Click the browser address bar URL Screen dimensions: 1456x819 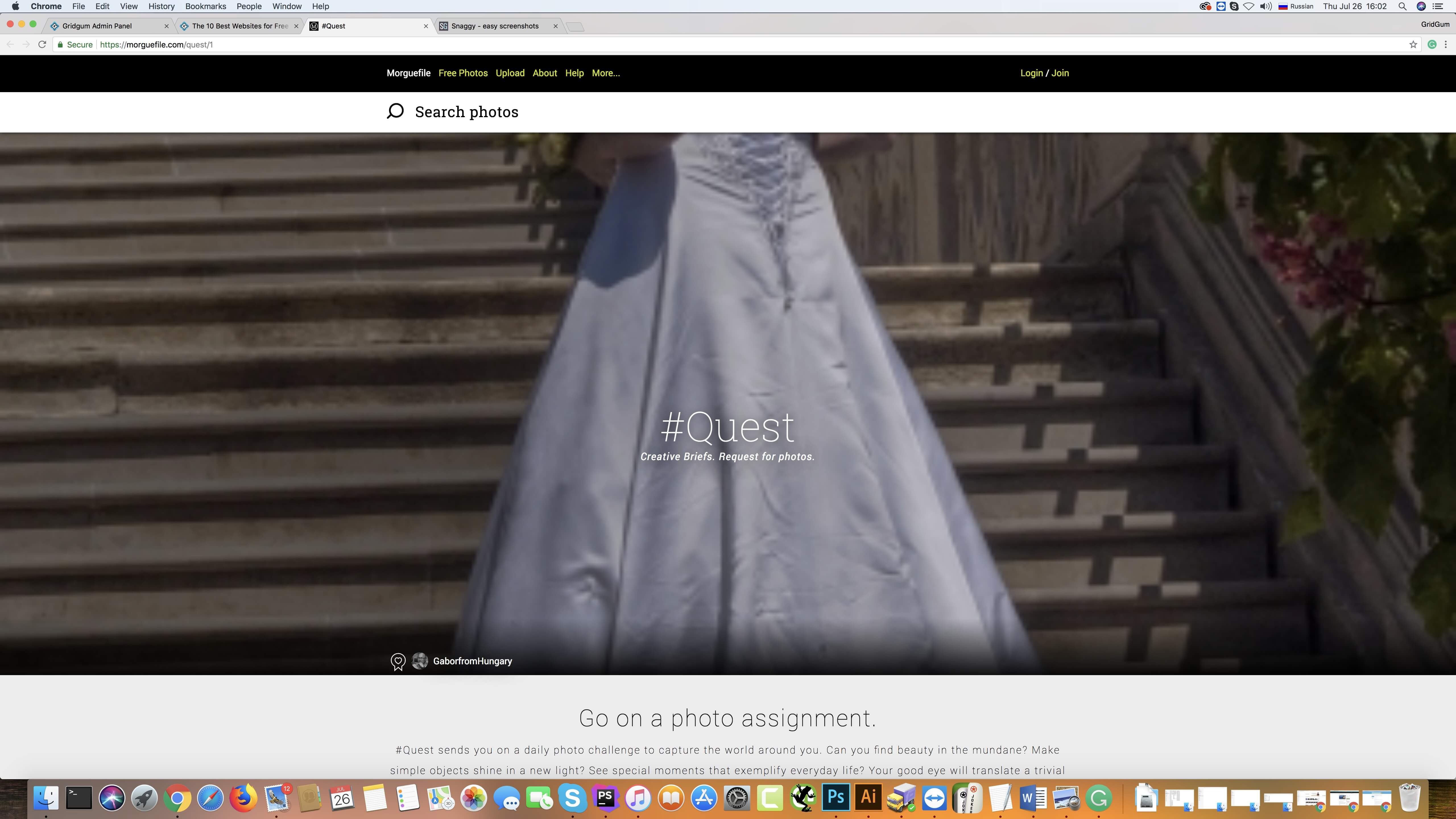coord(156,45)
